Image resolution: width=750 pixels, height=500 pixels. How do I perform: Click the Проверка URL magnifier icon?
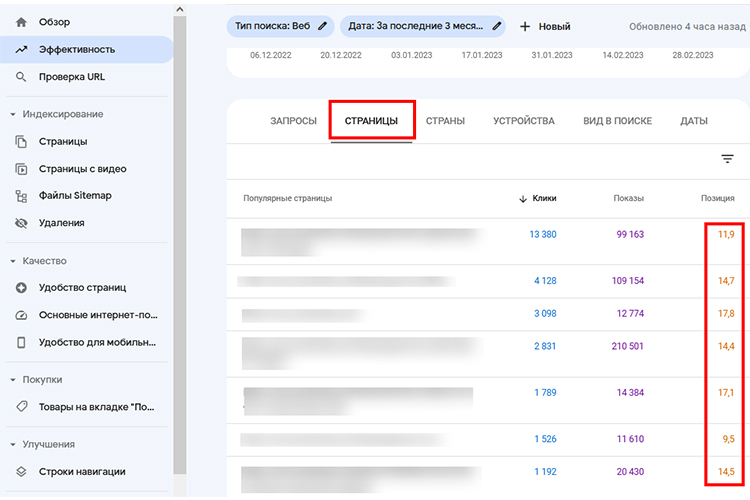pos(21,77)
